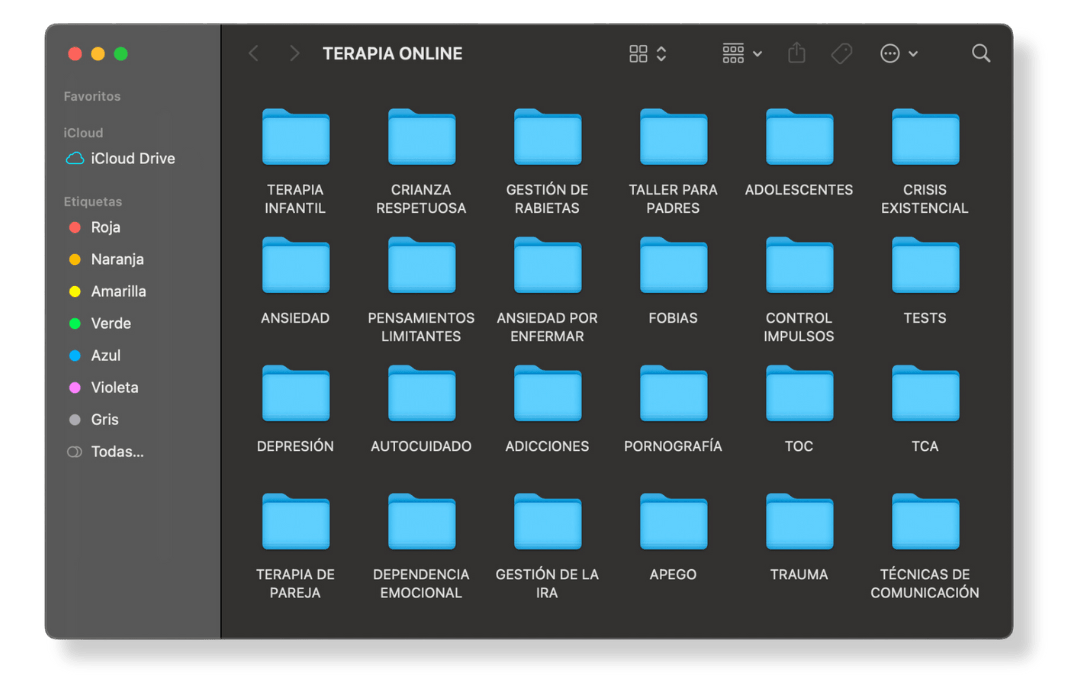This screenshot has width=1080, height=698.
Task: Click the tag icon in toolbar
Action: tap(842, 54)
